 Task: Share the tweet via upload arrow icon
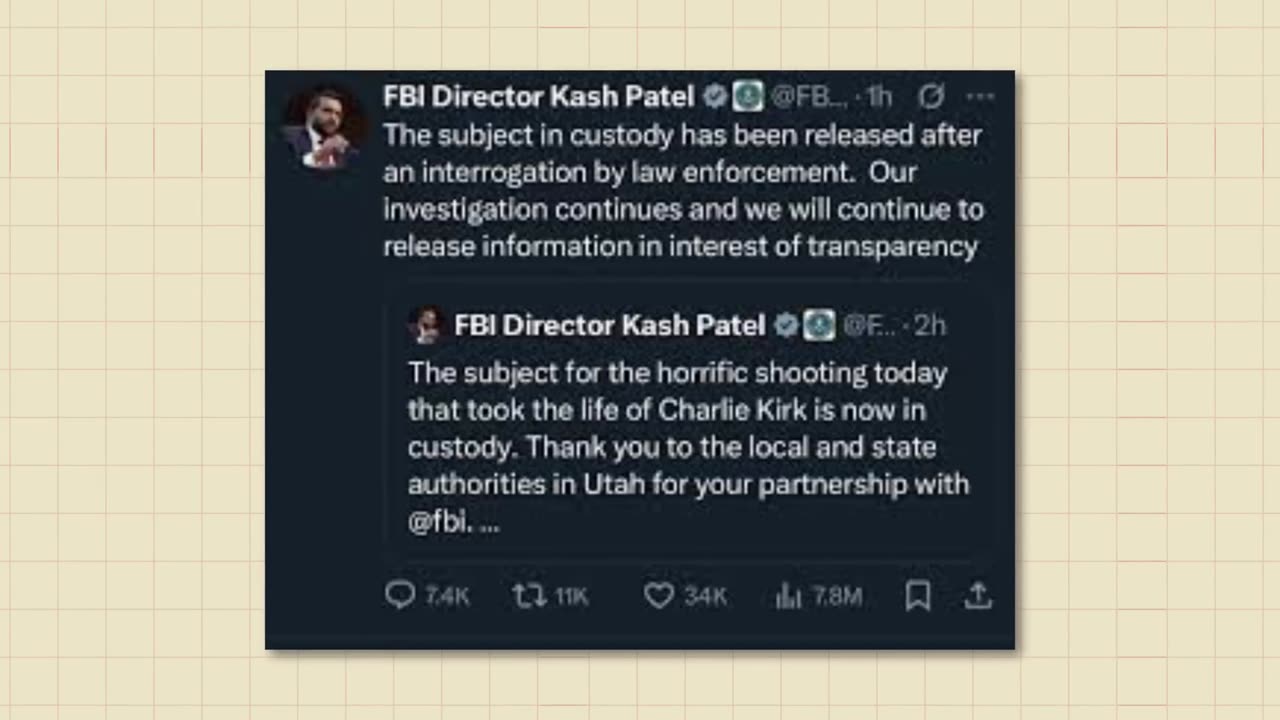[977, 596]
